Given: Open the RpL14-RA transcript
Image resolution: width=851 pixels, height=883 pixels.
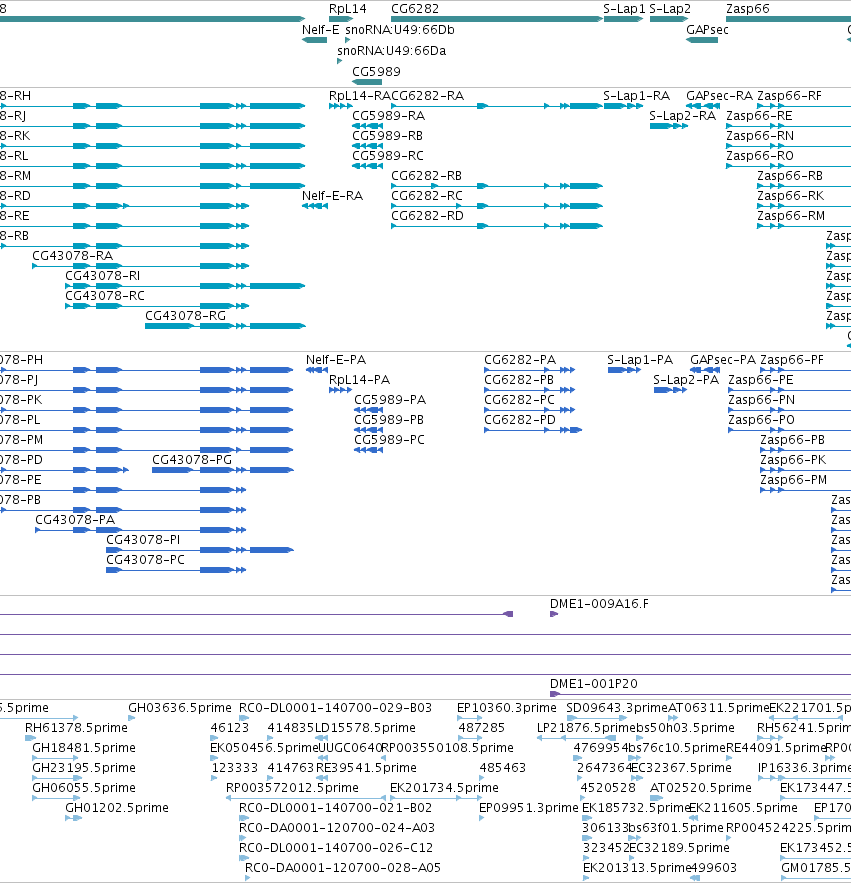Looking at the screenshot, I should (x=341, y=106).
